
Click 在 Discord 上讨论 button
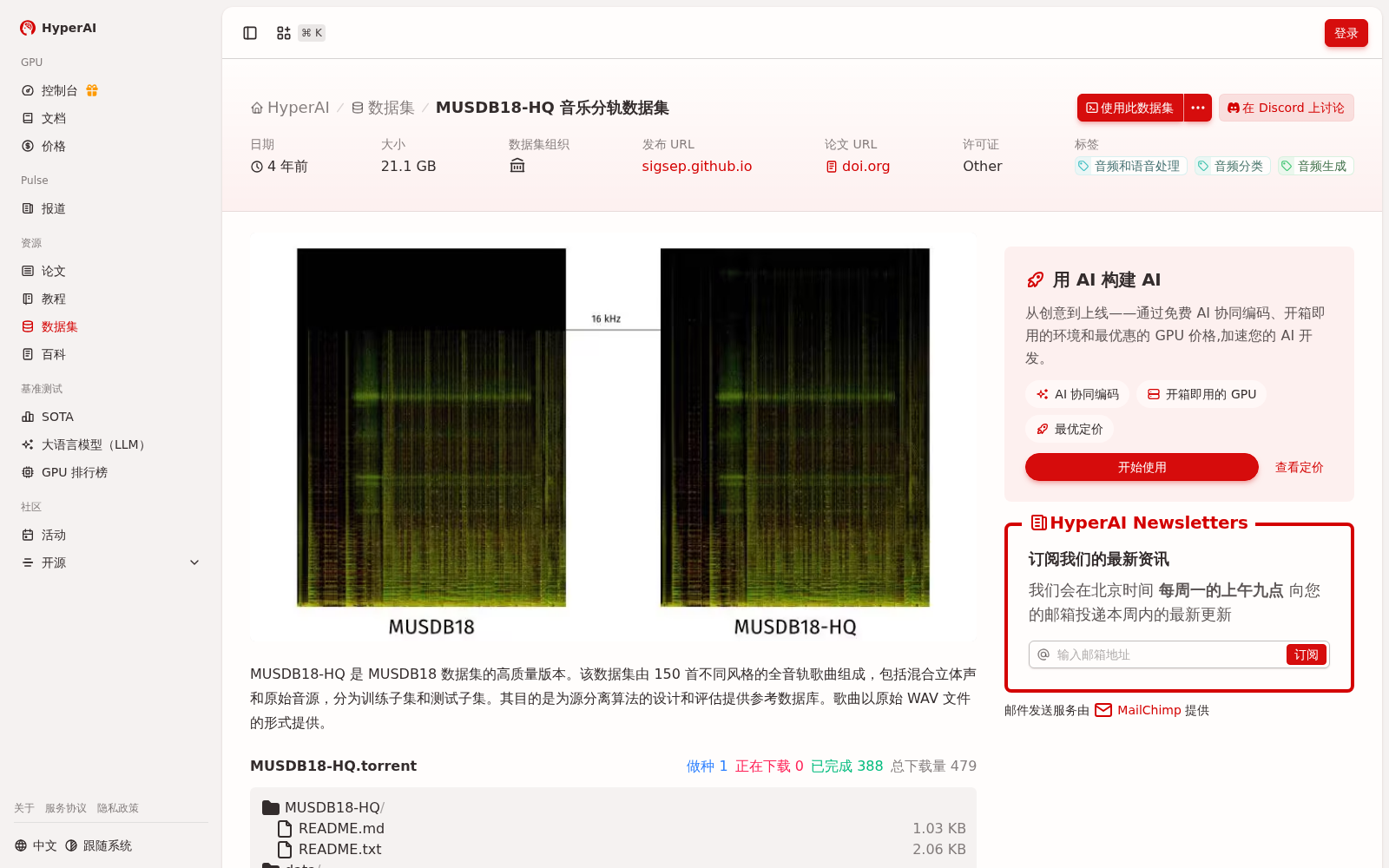(x=1286, y=108)
